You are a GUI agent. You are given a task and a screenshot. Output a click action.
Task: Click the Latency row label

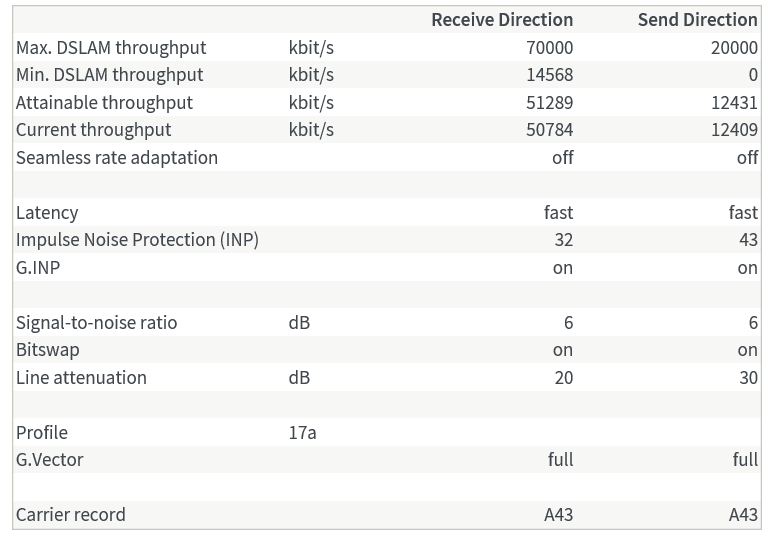click(x=47, y=212)
